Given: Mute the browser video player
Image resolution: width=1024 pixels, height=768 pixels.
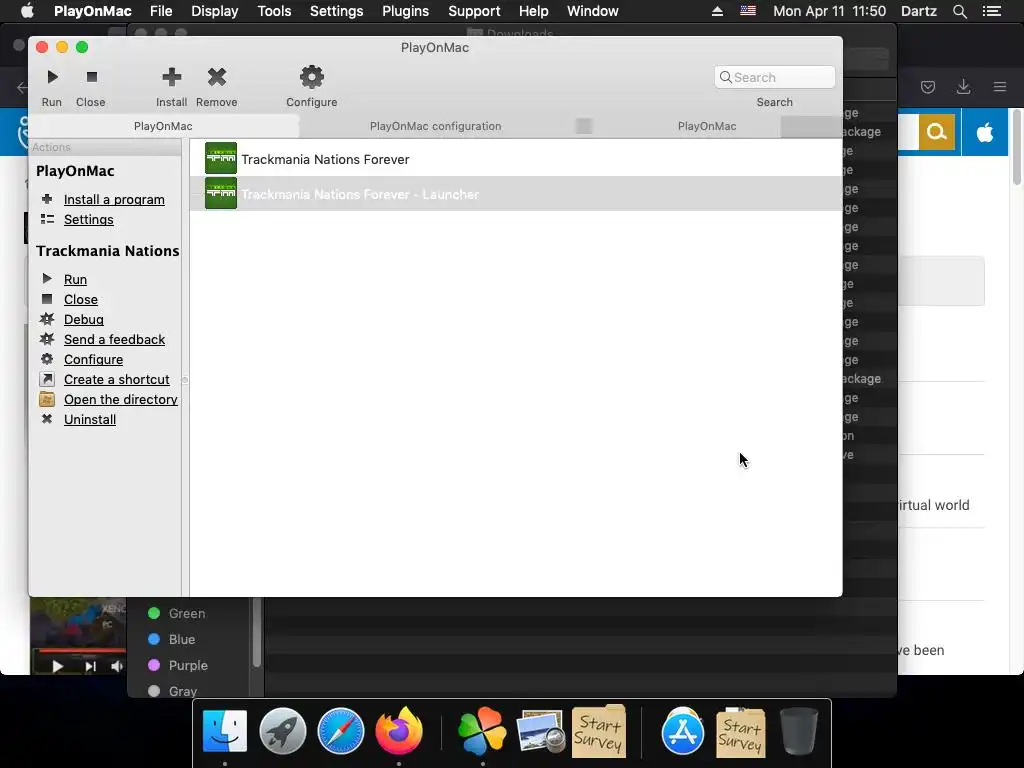Looking at the screenshot, I should tap(116, 666).
